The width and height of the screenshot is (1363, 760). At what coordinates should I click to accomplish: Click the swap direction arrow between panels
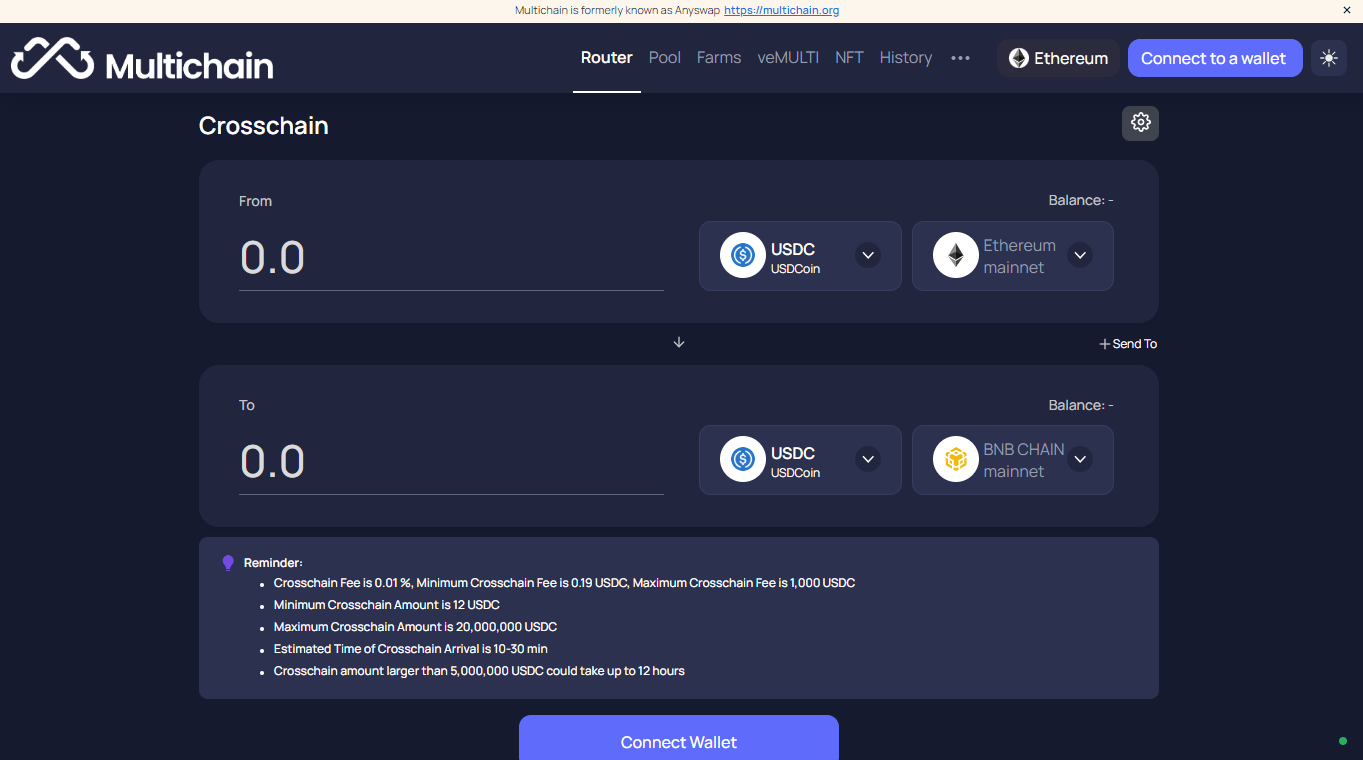click(679, 342)
